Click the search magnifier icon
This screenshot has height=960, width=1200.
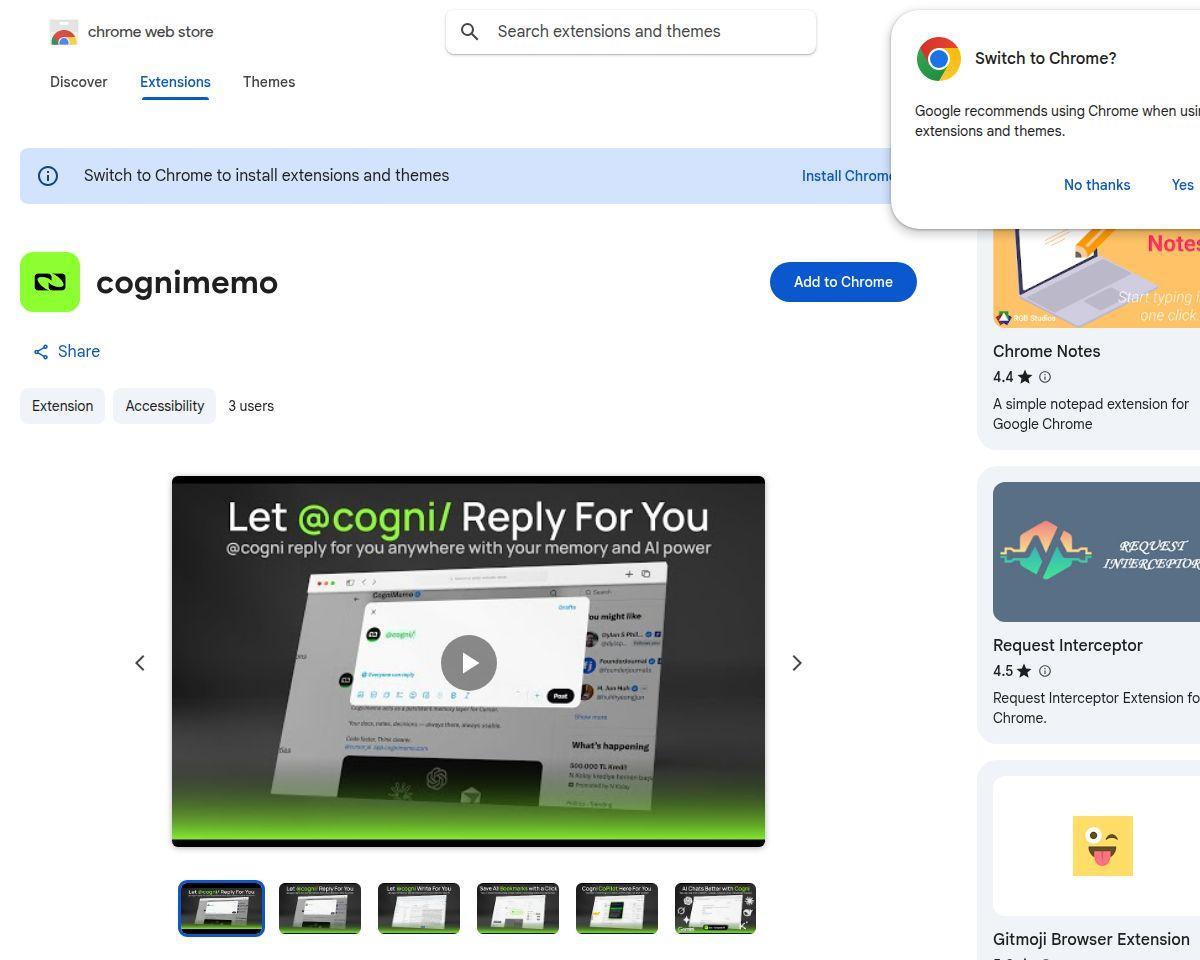click(469, 32)
